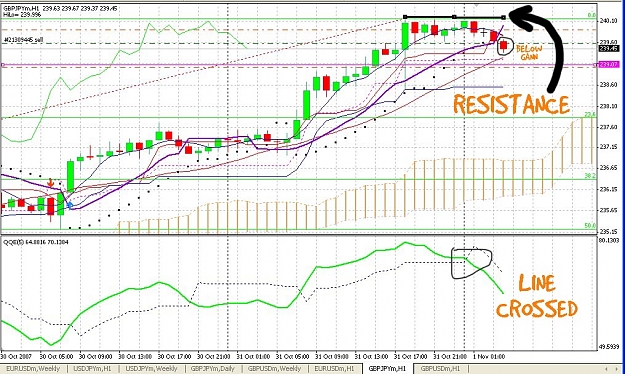Click the #21389445 sell order label

[x=23, y=40]
